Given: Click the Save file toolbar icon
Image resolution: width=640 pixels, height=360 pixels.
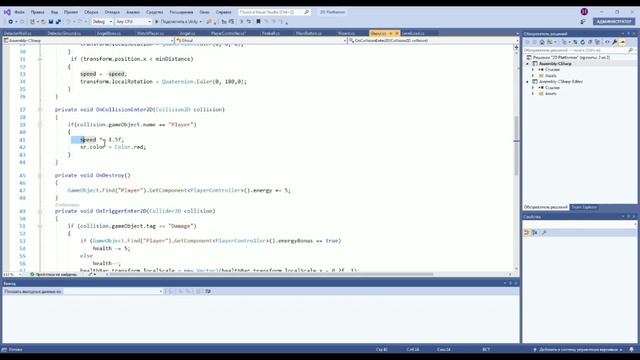Looking at the screenshot, I should tap(51, 22).
